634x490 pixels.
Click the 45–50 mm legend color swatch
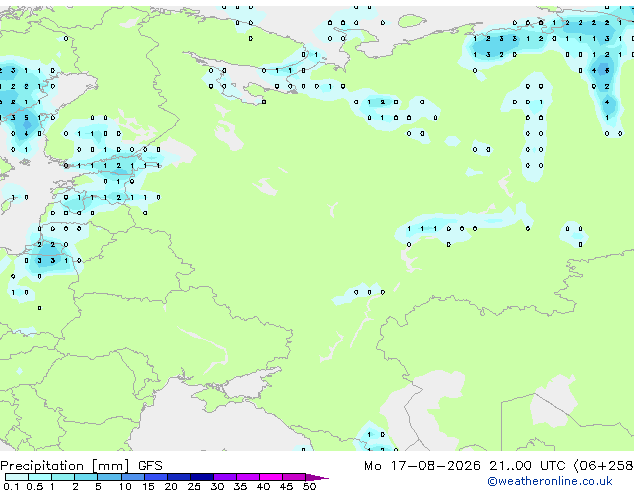tap(294, 477)
